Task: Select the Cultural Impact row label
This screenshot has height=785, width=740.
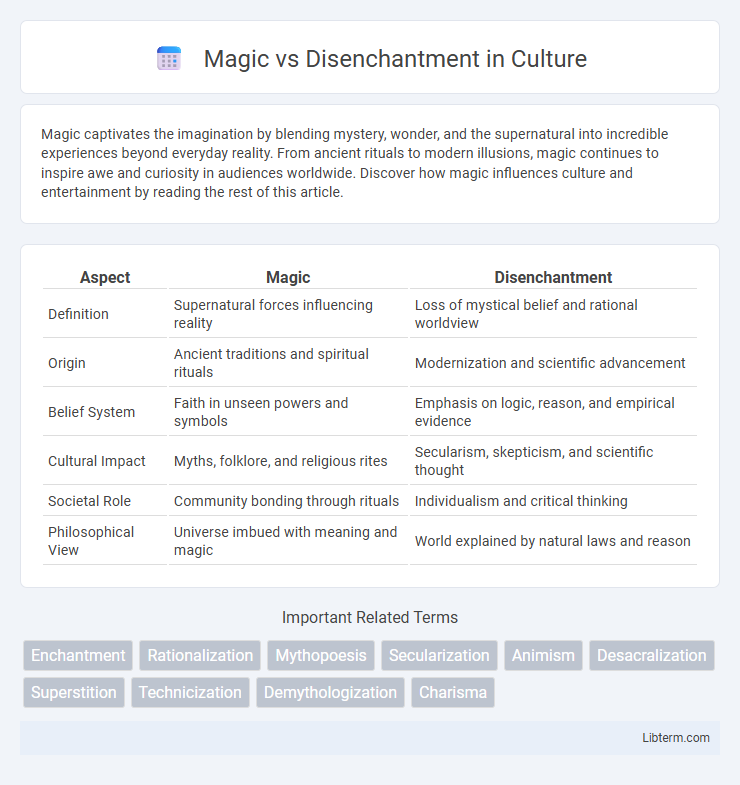Action: [x=97, y=461]
